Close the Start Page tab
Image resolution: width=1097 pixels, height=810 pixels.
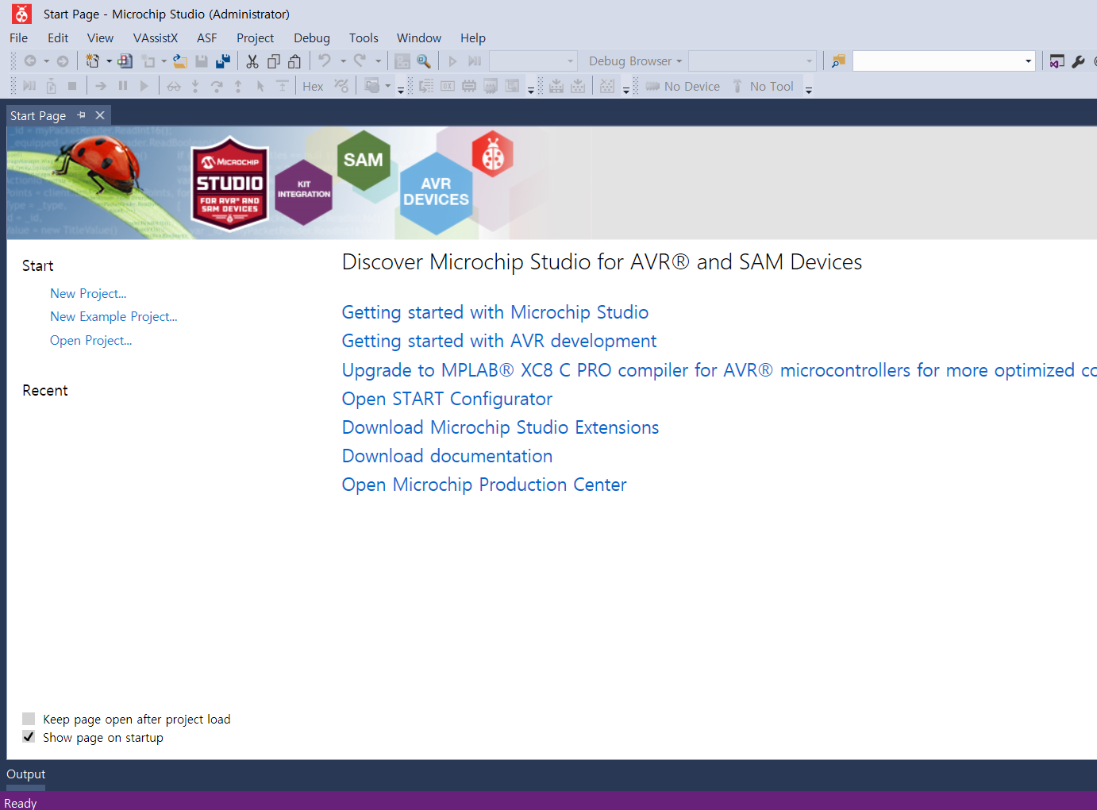(x=100, y=115)
